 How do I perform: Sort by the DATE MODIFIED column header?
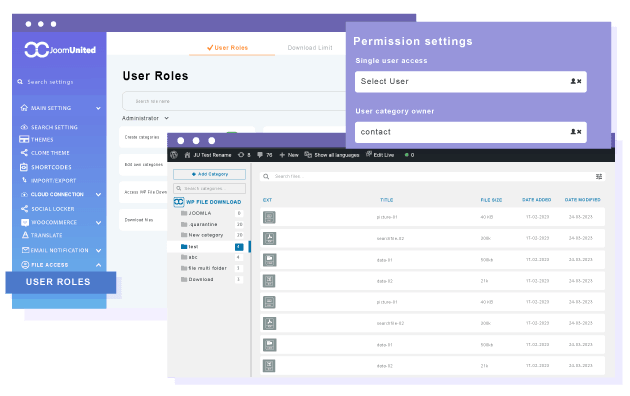[583, 200]
